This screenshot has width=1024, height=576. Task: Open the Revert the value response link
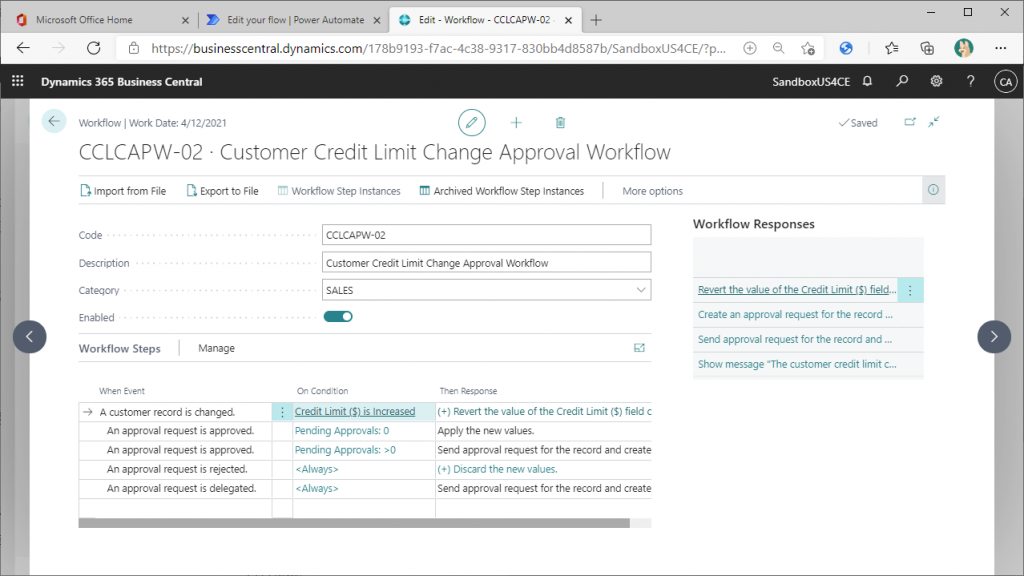(797, 289)
